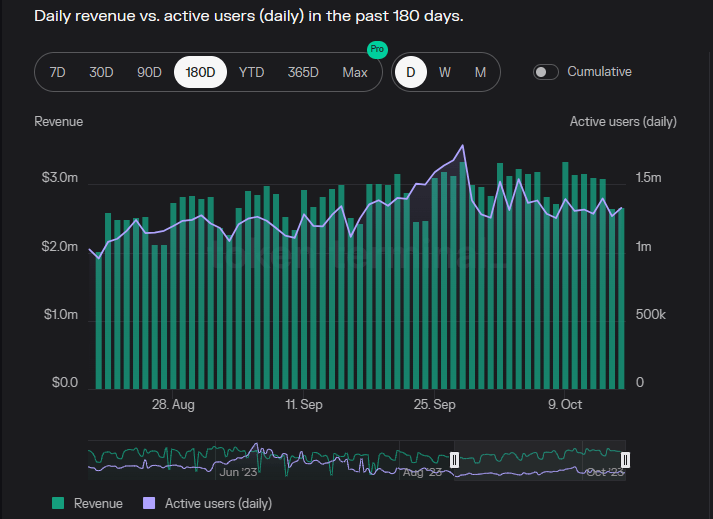713x519 pixels.
Task: Select the 180D time range
Action: click(200, 72)
